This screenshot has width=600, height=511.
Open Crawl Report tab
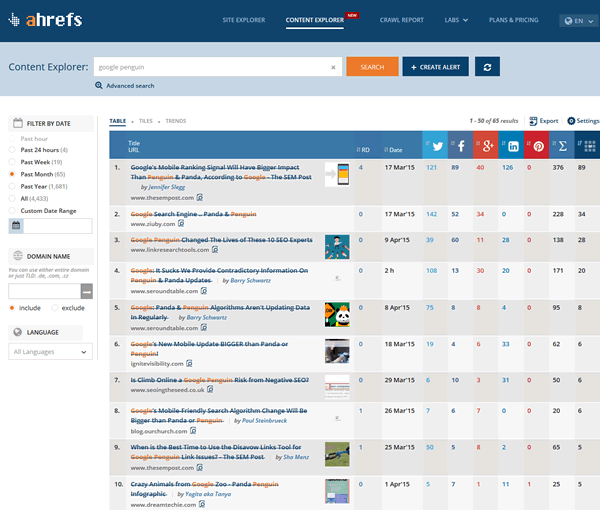tap(402, 20)
